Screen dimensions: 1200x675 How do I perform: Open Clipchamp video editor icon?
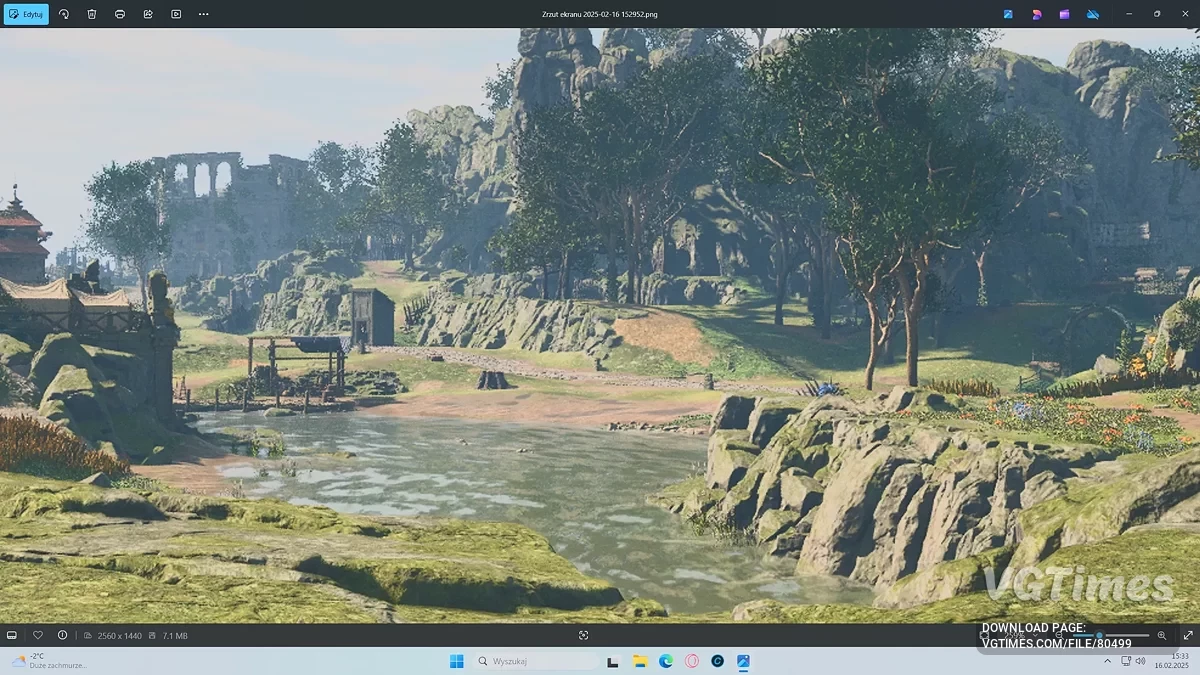pyautogui.click(x=1064, y=14)
